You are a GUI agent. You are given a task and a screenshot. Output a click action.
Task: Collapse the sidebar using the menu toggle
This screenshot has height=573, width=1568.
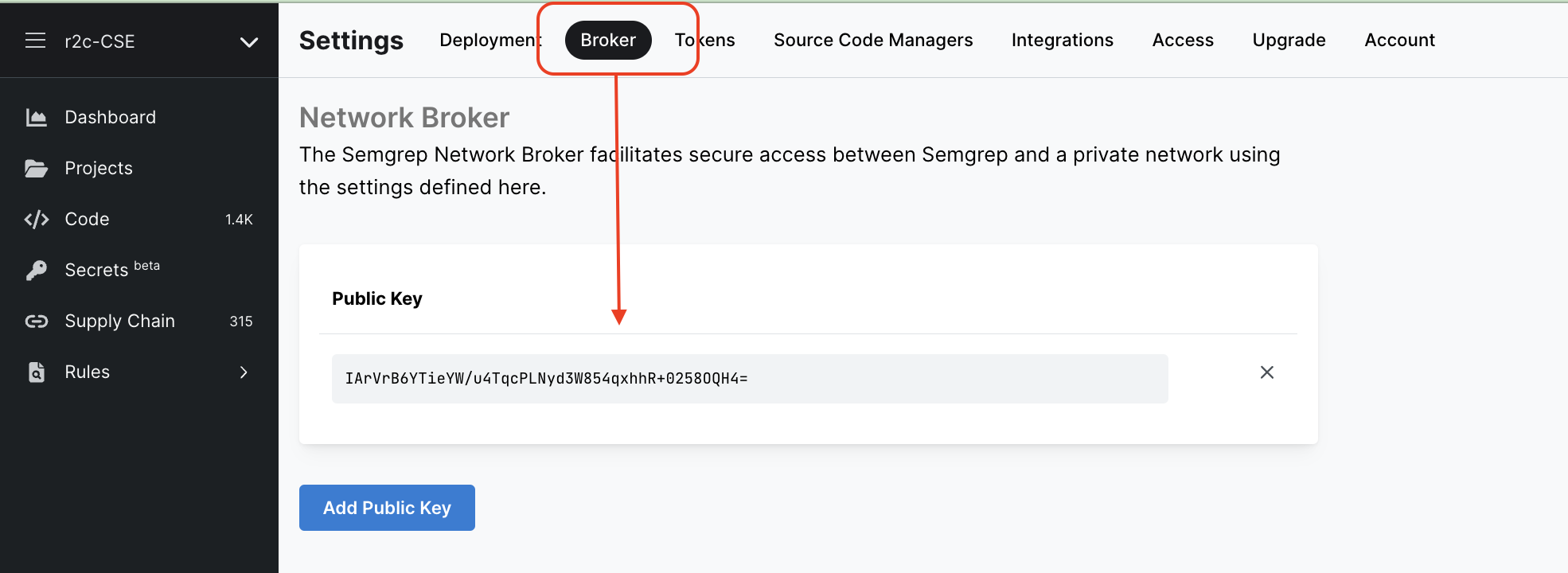tap(35, 41)
